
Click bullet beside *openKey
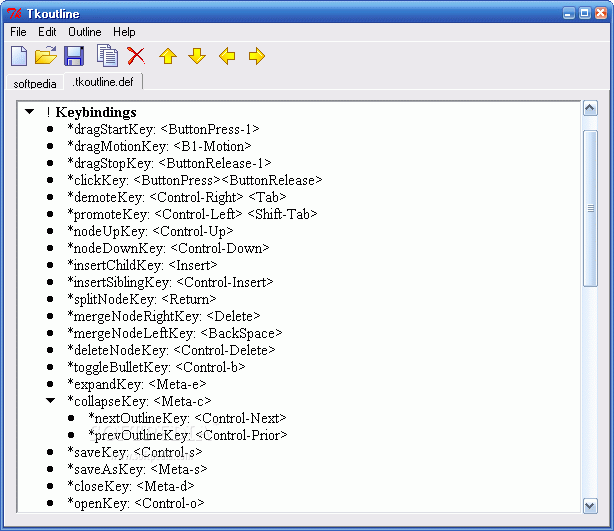pos(50,503)
